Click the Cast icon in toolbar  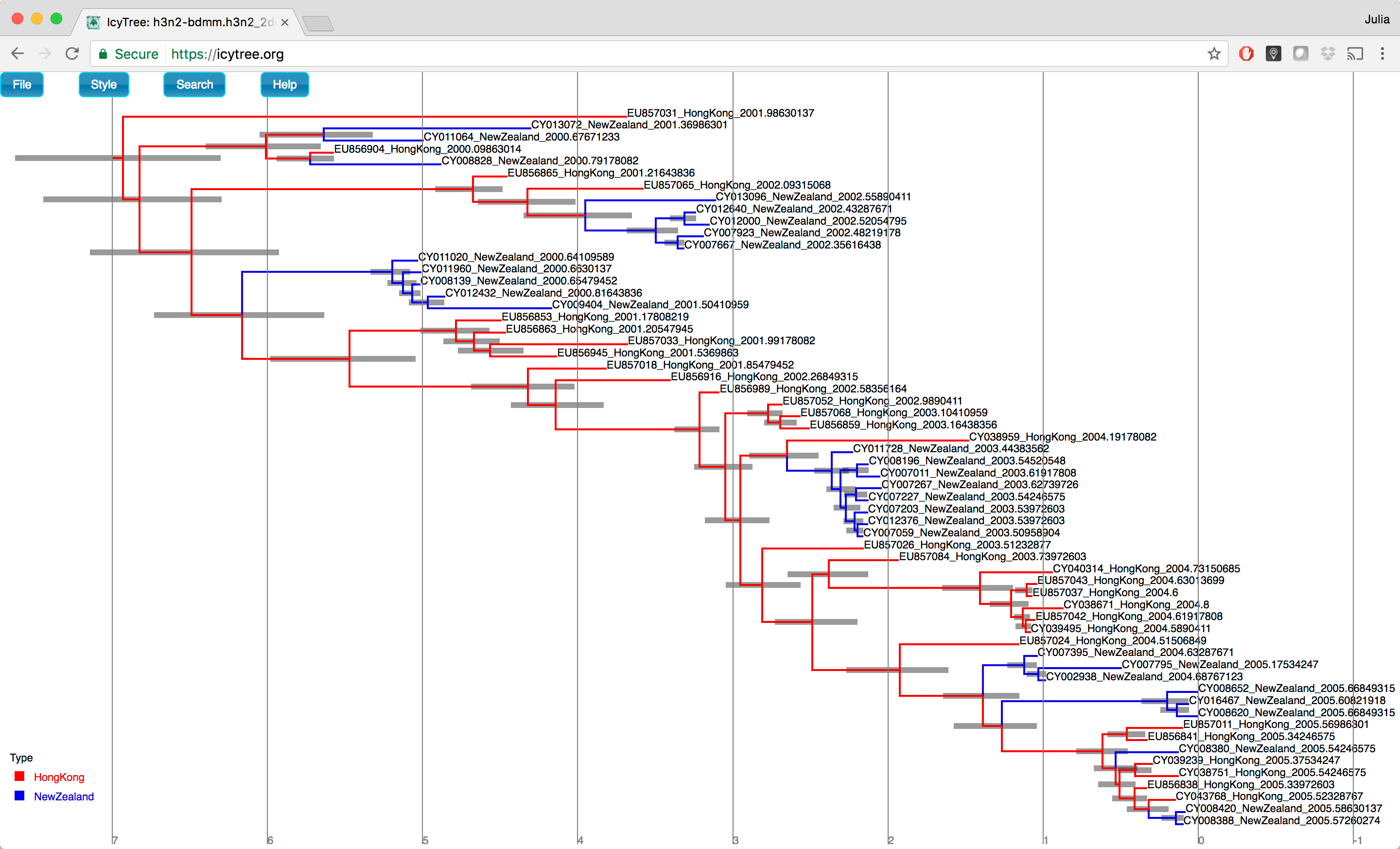tap(1355, 53)
